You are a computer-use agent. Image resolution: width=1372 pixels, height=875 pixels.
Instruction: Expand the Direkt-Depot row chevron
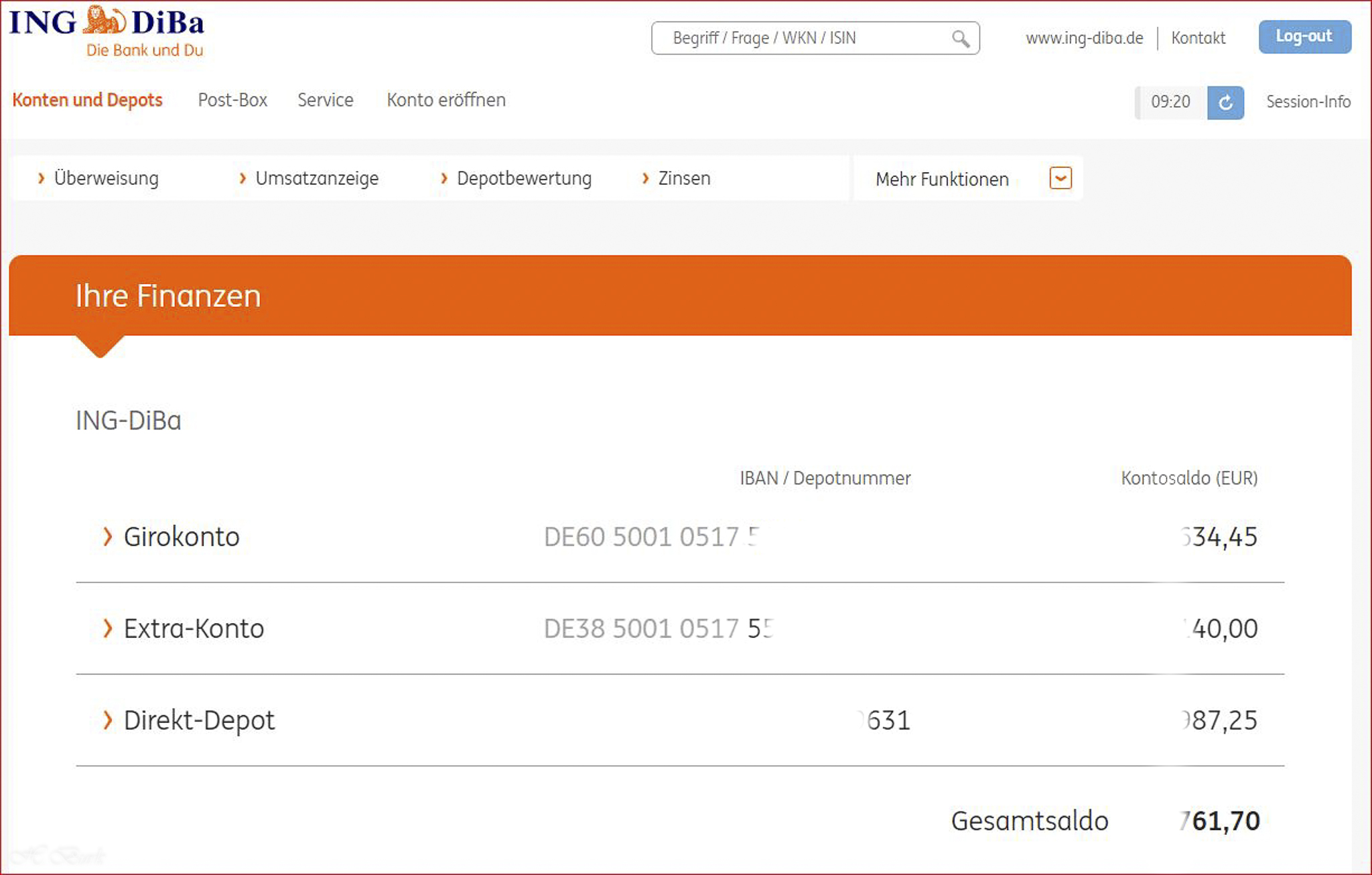pyautogui.click(x=107, y=720)
